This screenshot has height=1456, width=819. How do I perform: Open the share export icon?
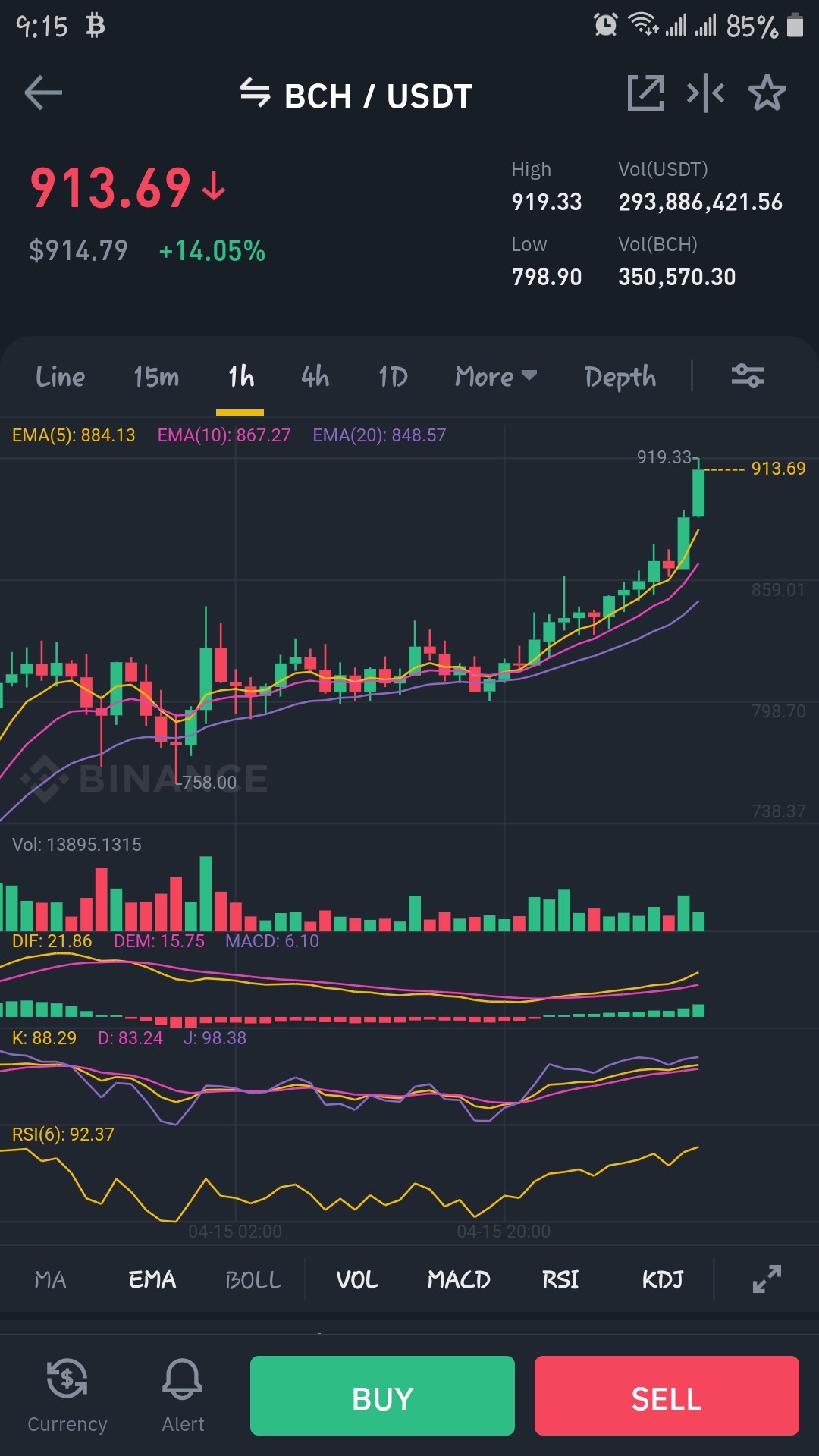645,93
